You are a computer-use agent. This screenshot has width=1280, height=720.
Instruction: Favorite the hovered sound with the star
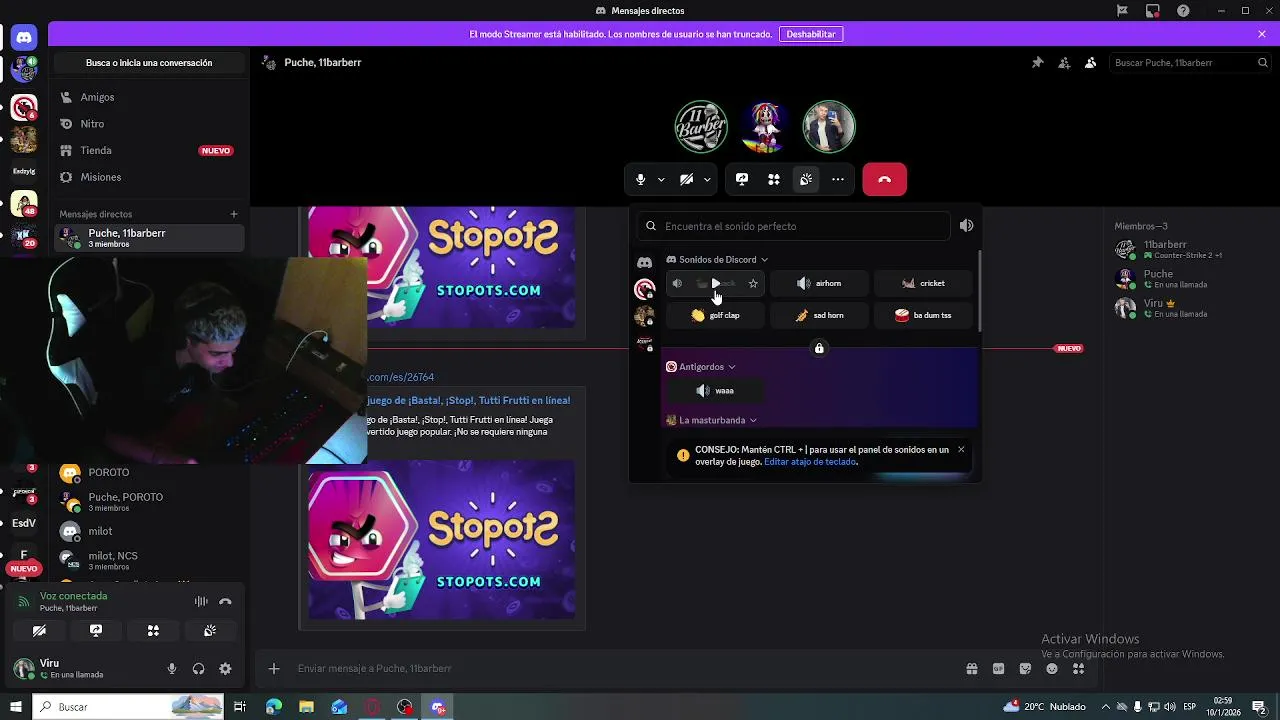753,283
